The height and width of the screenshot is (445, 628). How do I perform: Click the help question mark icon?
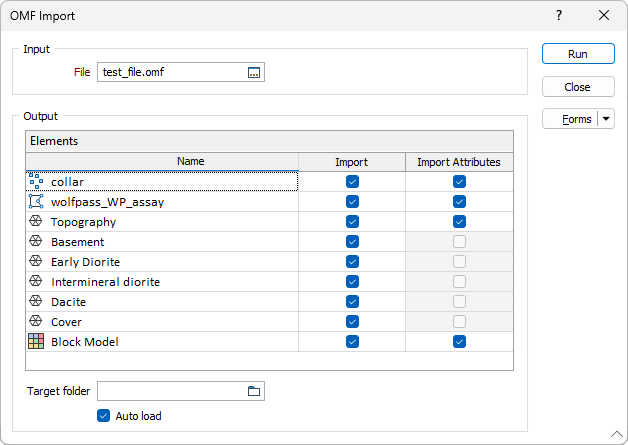559,15
